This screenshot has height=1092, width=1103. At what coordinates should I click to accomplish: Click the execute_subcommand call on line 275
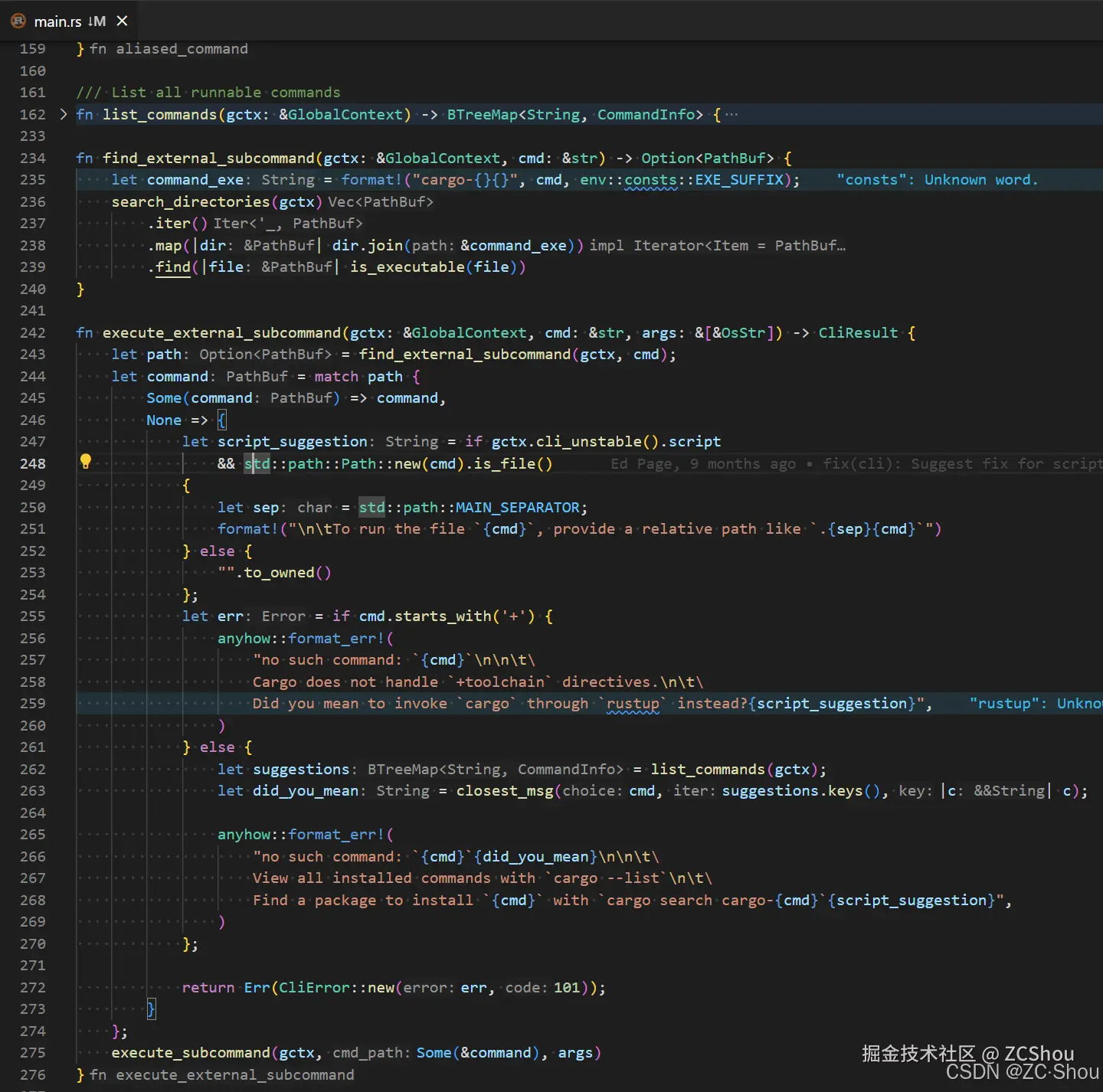point(191,1053)
